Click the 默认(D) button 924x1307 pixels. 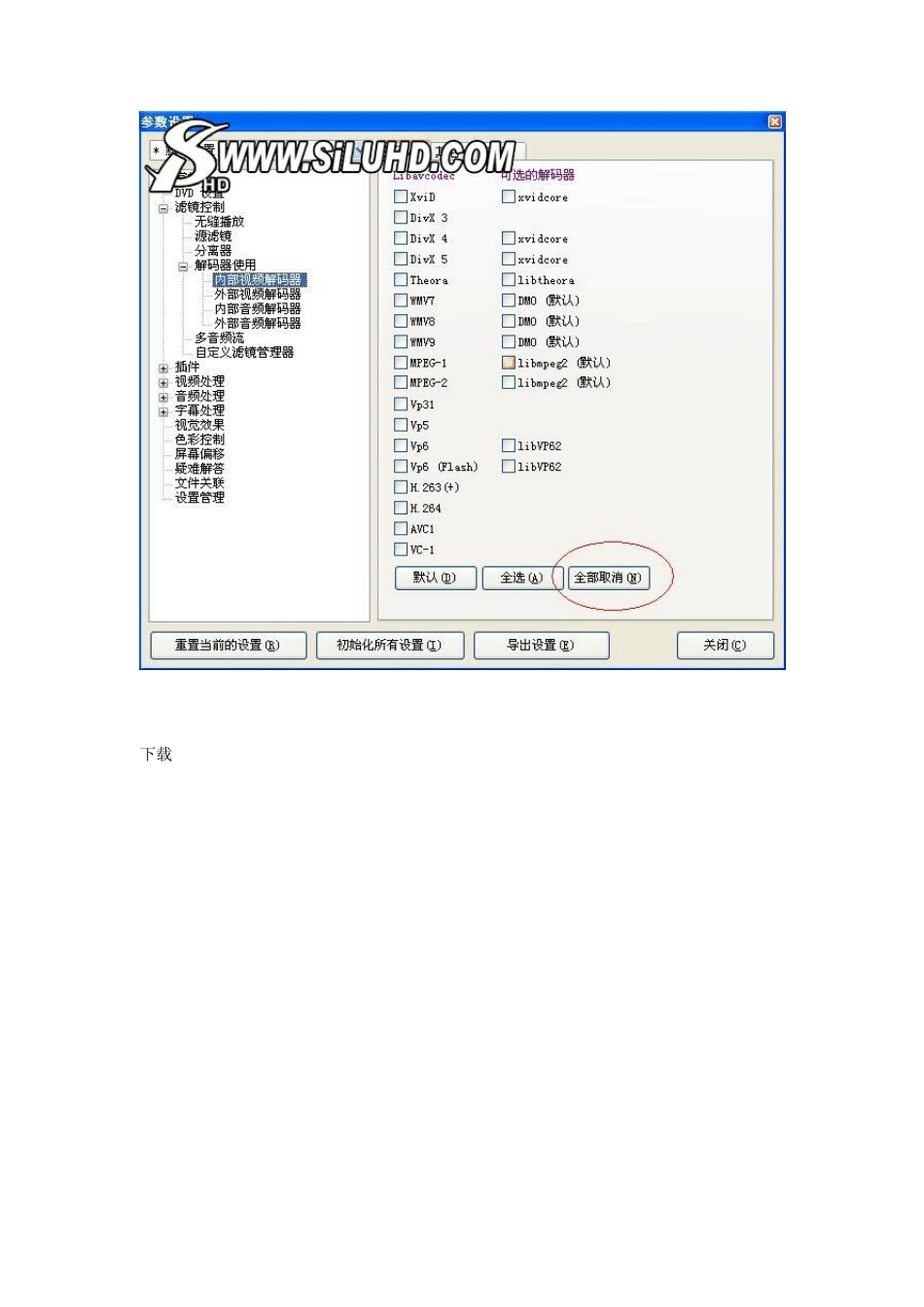tap(435, 578)
